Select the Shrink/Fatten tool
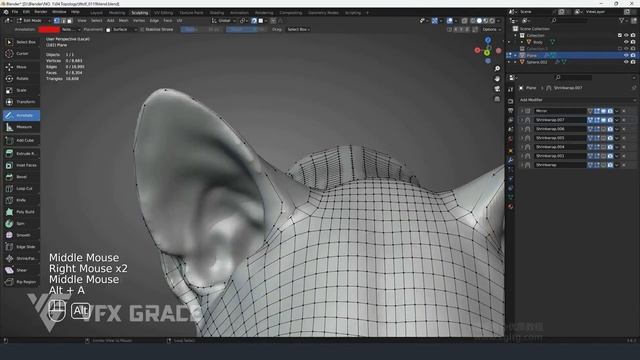 point(22,258)
